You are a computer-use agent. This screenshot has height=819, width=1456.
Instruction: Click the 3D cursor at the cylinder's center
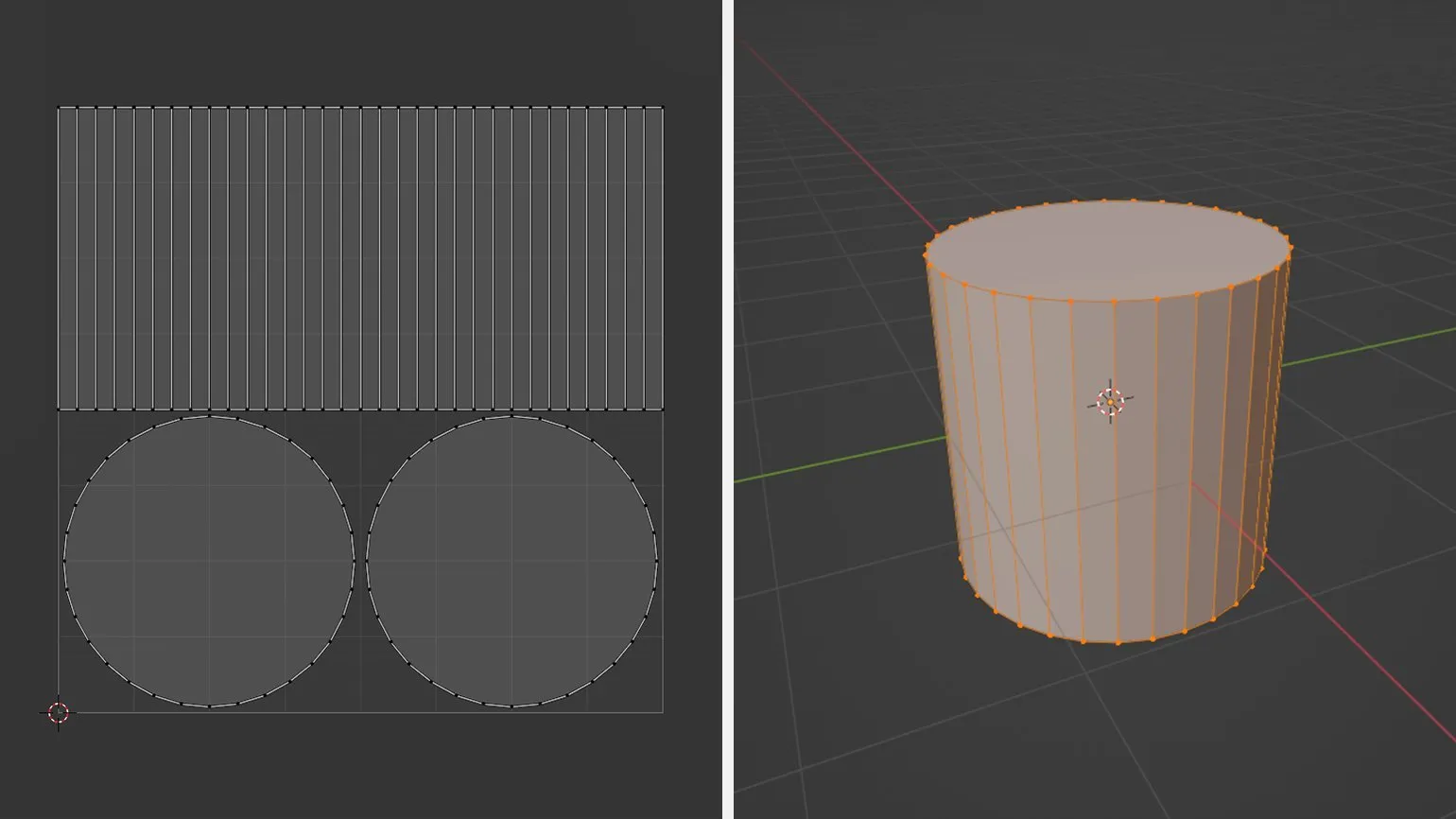(x=1110, y=402)
